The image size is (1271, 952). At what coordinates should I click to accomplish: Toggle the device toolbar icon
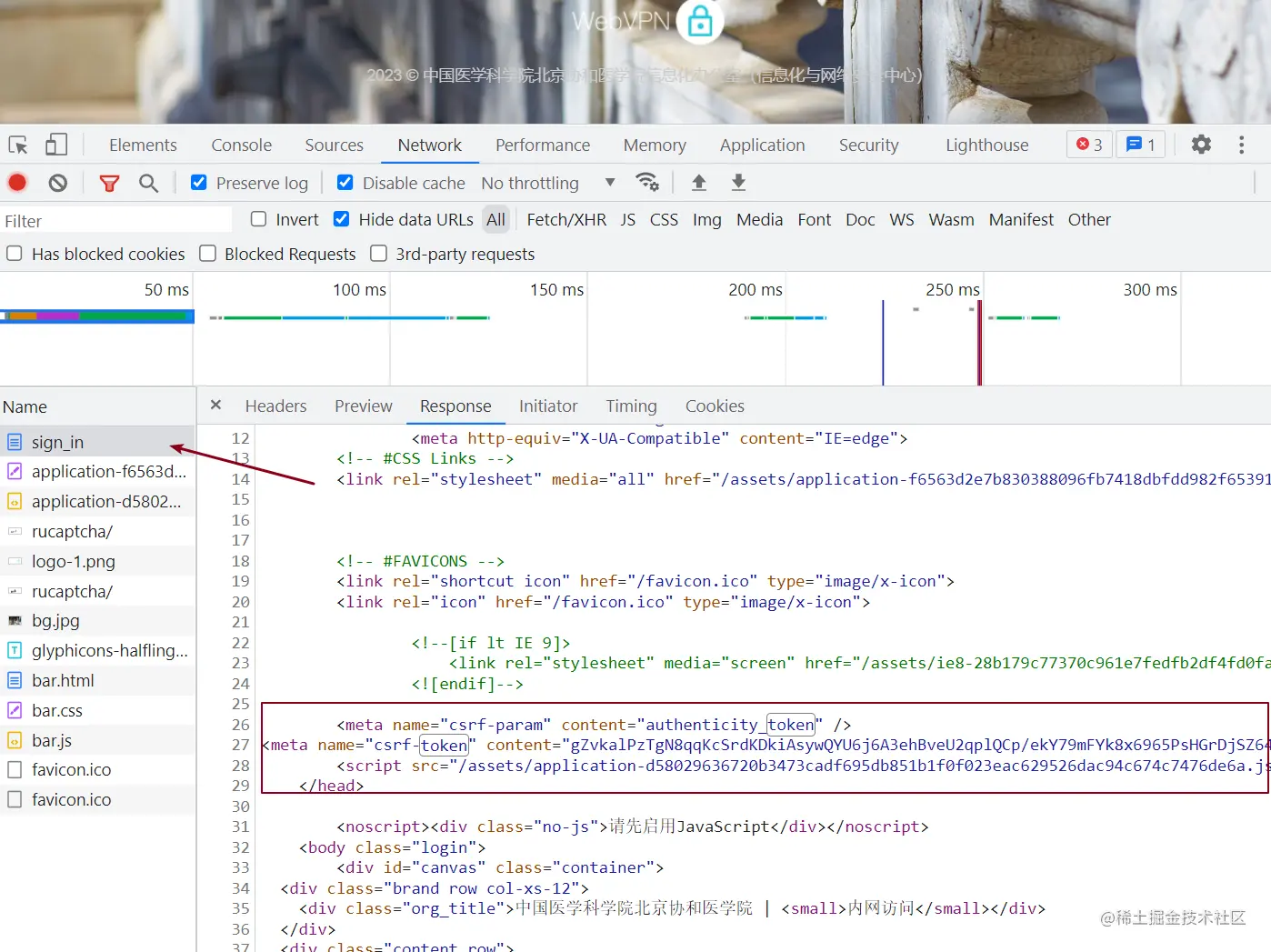(56, 145)
